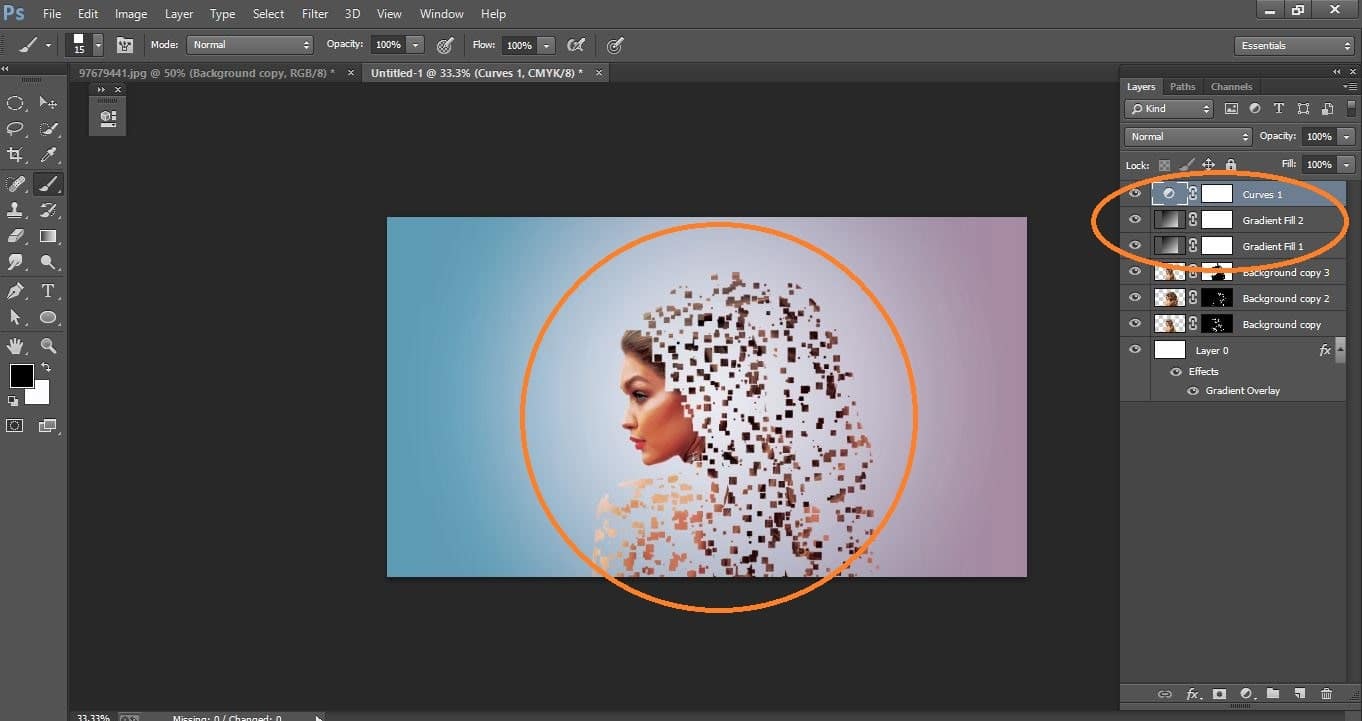Open the blending Mode dropdown

pos(1187,136)
